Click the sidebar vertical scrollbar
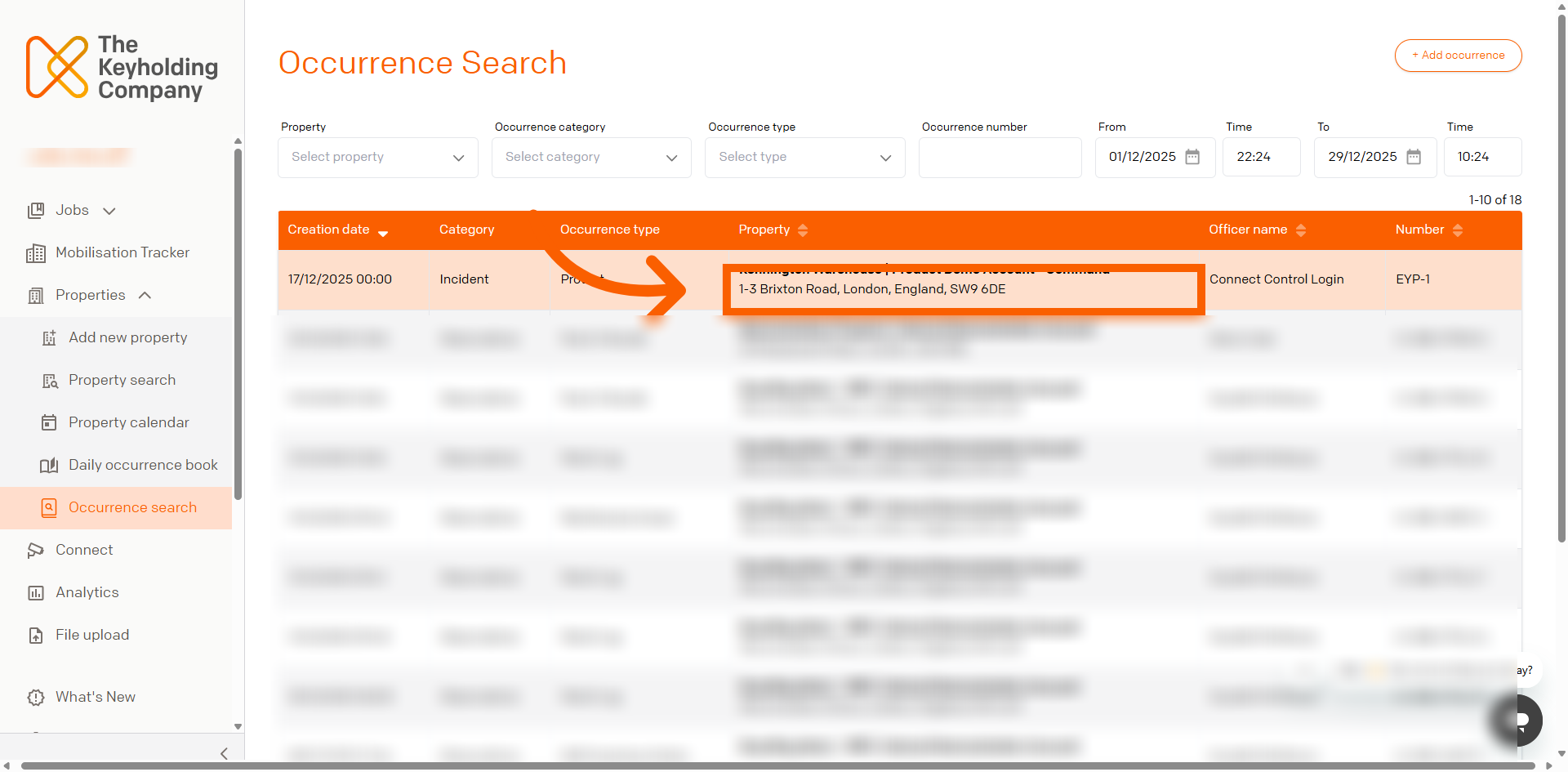Image resolution: width=1568 pixels, height=772 pixels. tap(238, 324)
